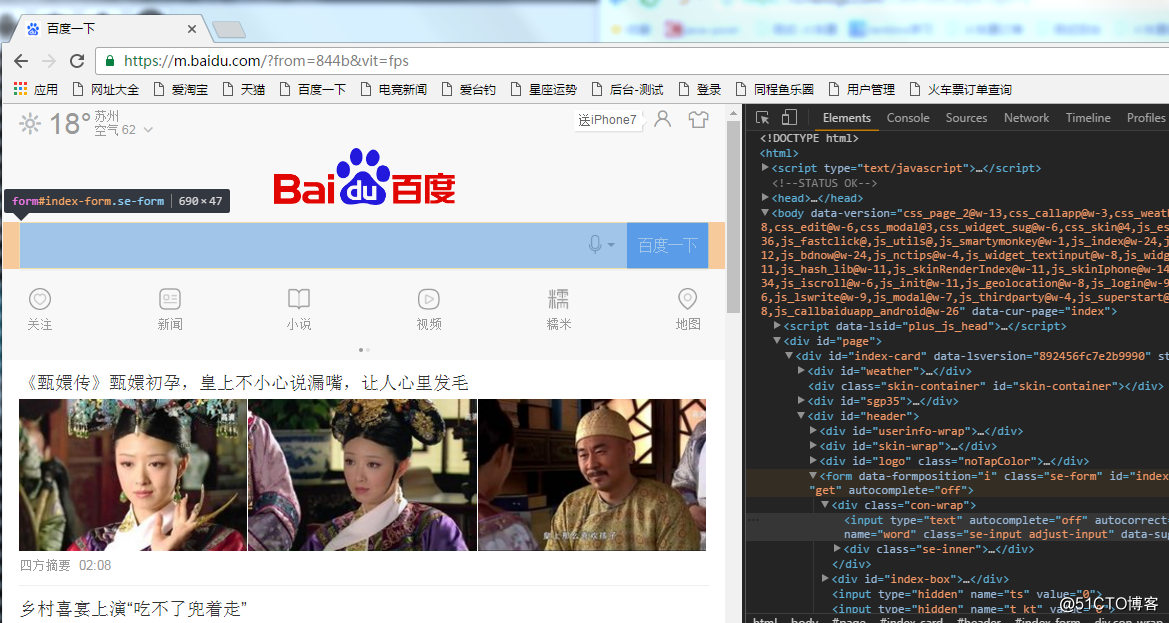
Task: Expand the div id sgp35 node
Action: 801,400
